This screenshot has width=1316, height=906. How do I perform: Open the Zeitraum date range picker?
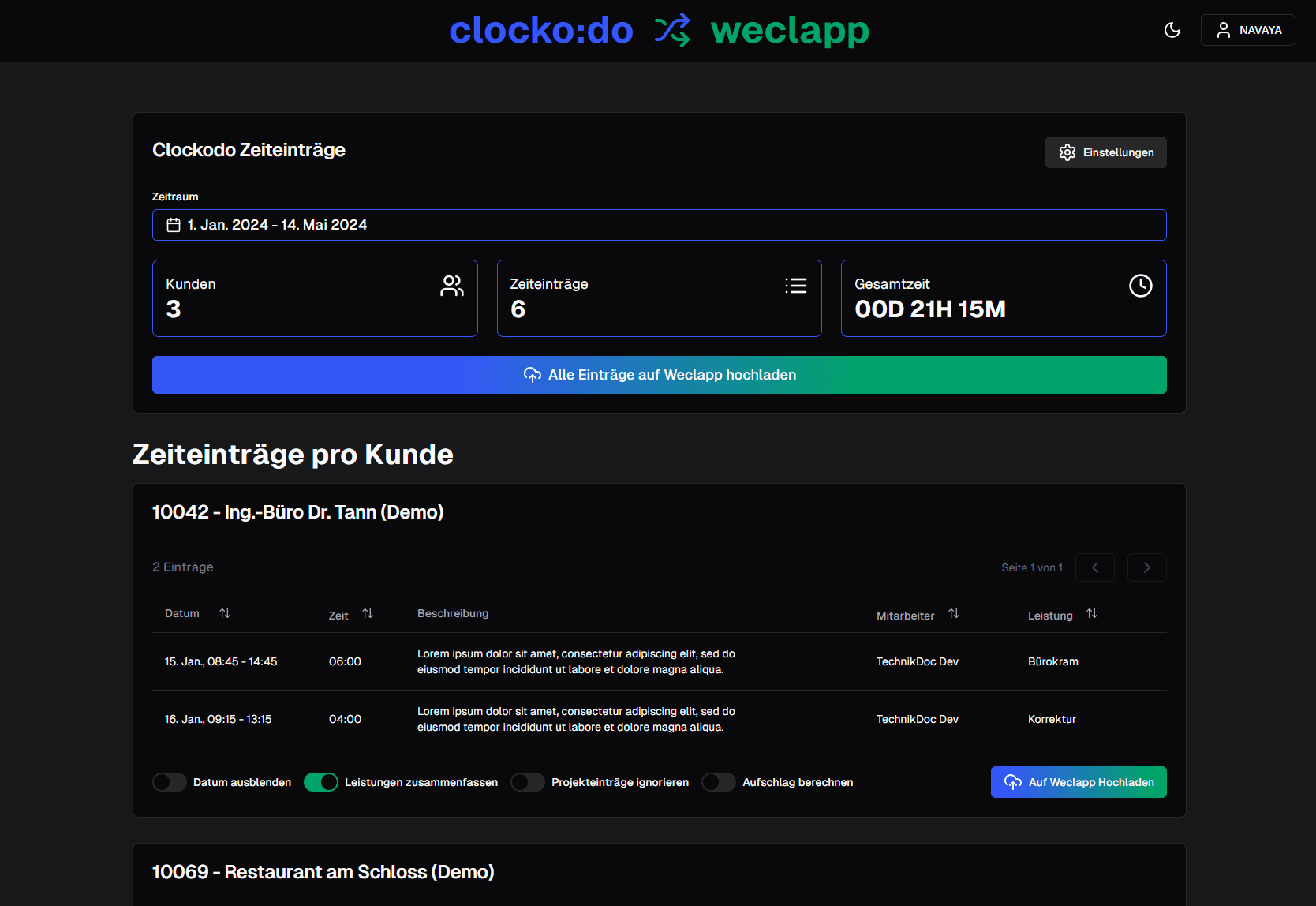click(x=659, y=225)
